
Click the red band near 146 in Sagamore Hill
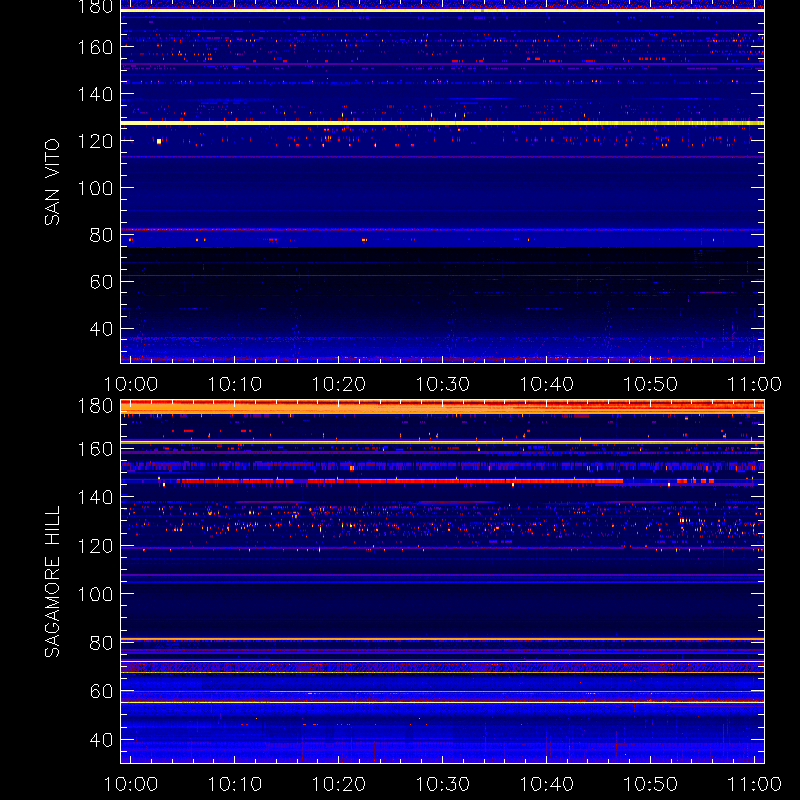pyautogui.click(x=399, y=481)
